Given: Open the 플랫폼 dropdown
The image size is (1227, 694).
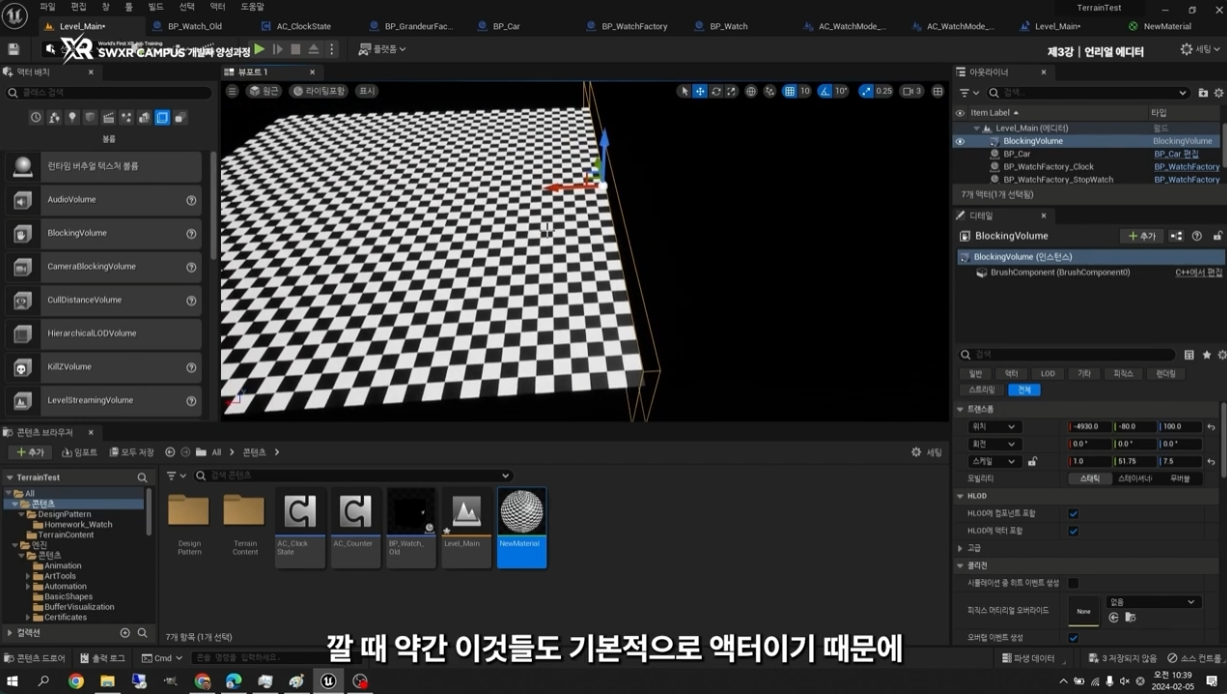Looking at the screenshot, I should (382, 49).
